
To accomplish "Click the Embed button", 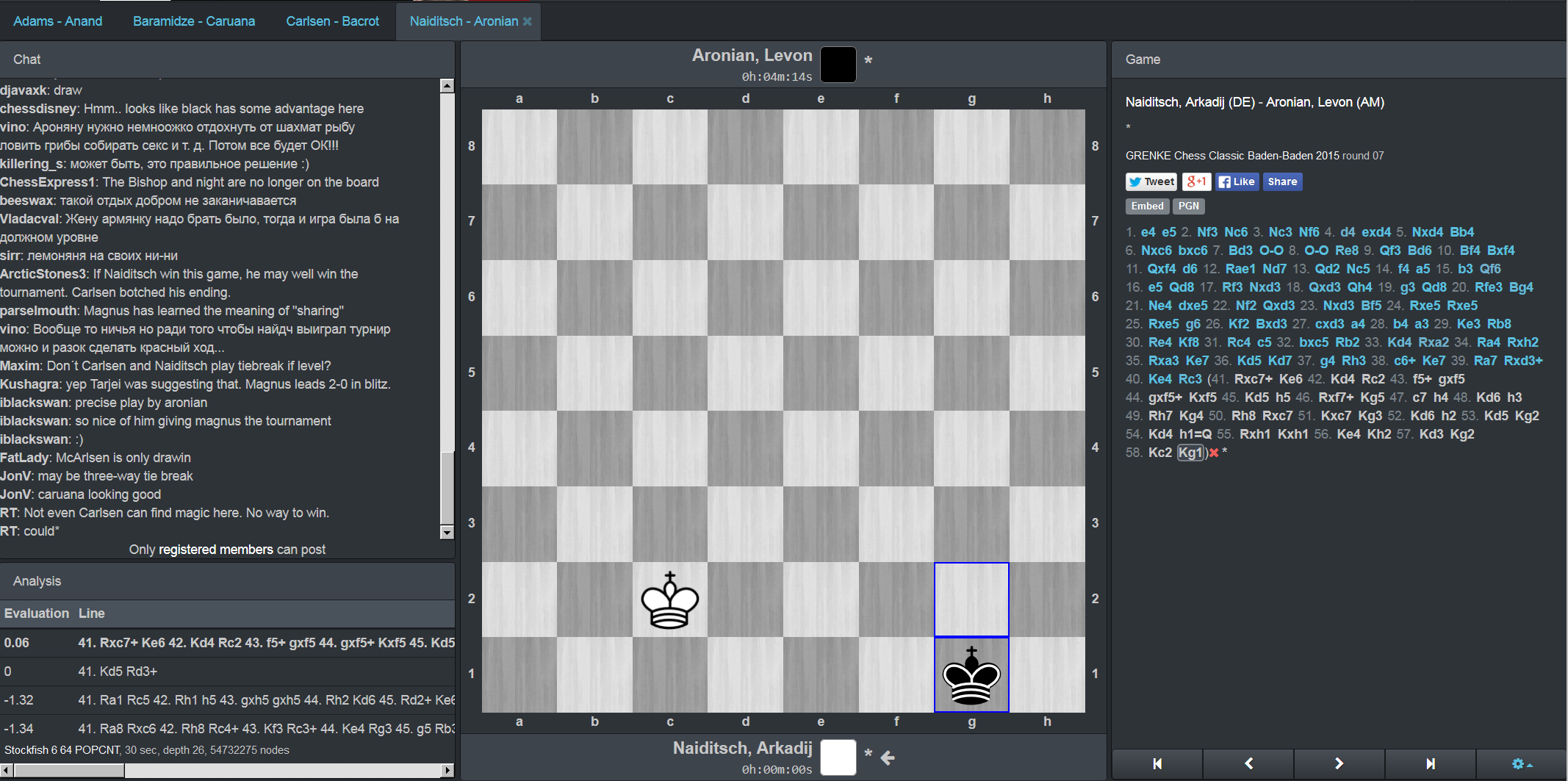I will tap(1147, 206).
